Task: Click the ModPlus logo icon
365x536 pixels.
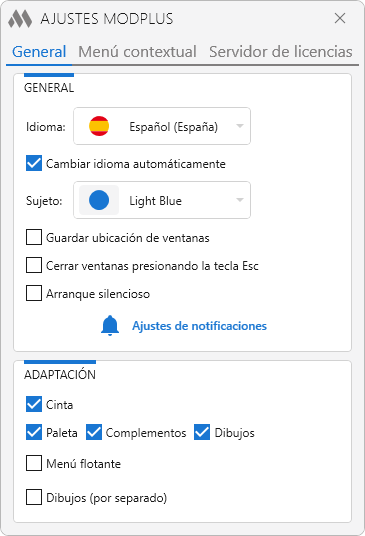Action: point(20,18)
